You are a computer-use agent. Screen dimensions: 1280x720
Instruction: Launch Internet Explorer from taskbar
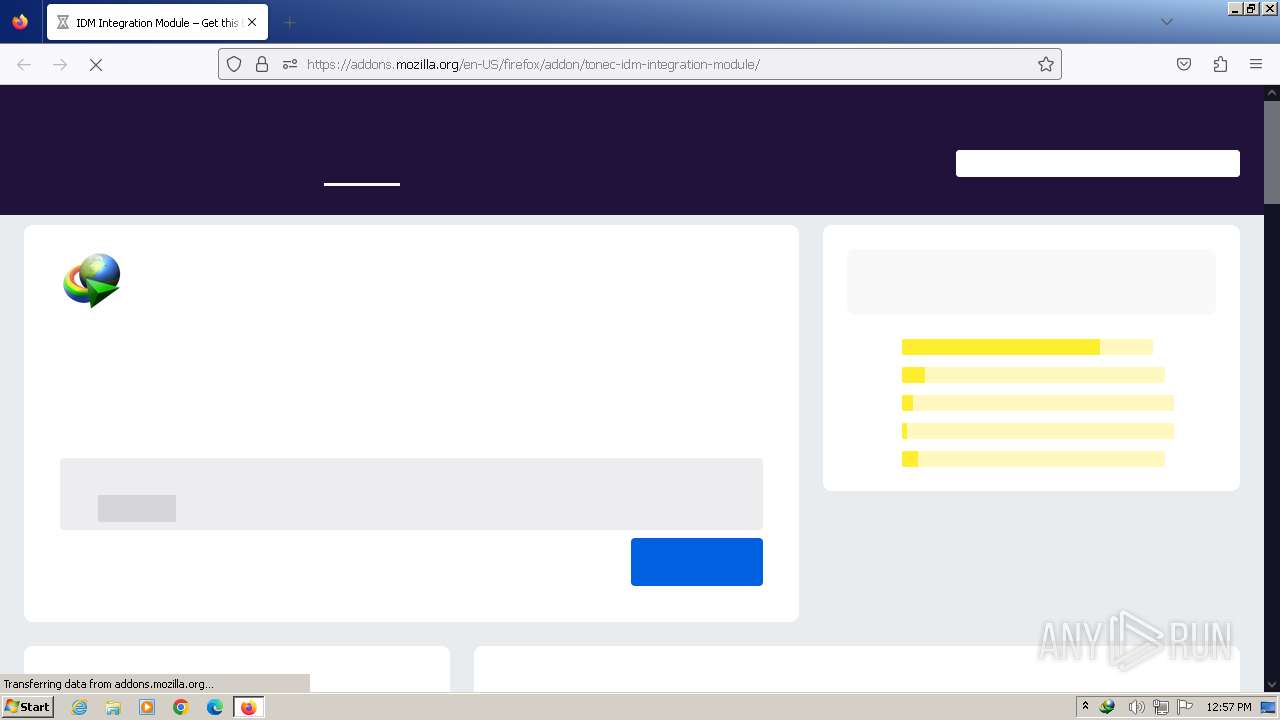80,707
